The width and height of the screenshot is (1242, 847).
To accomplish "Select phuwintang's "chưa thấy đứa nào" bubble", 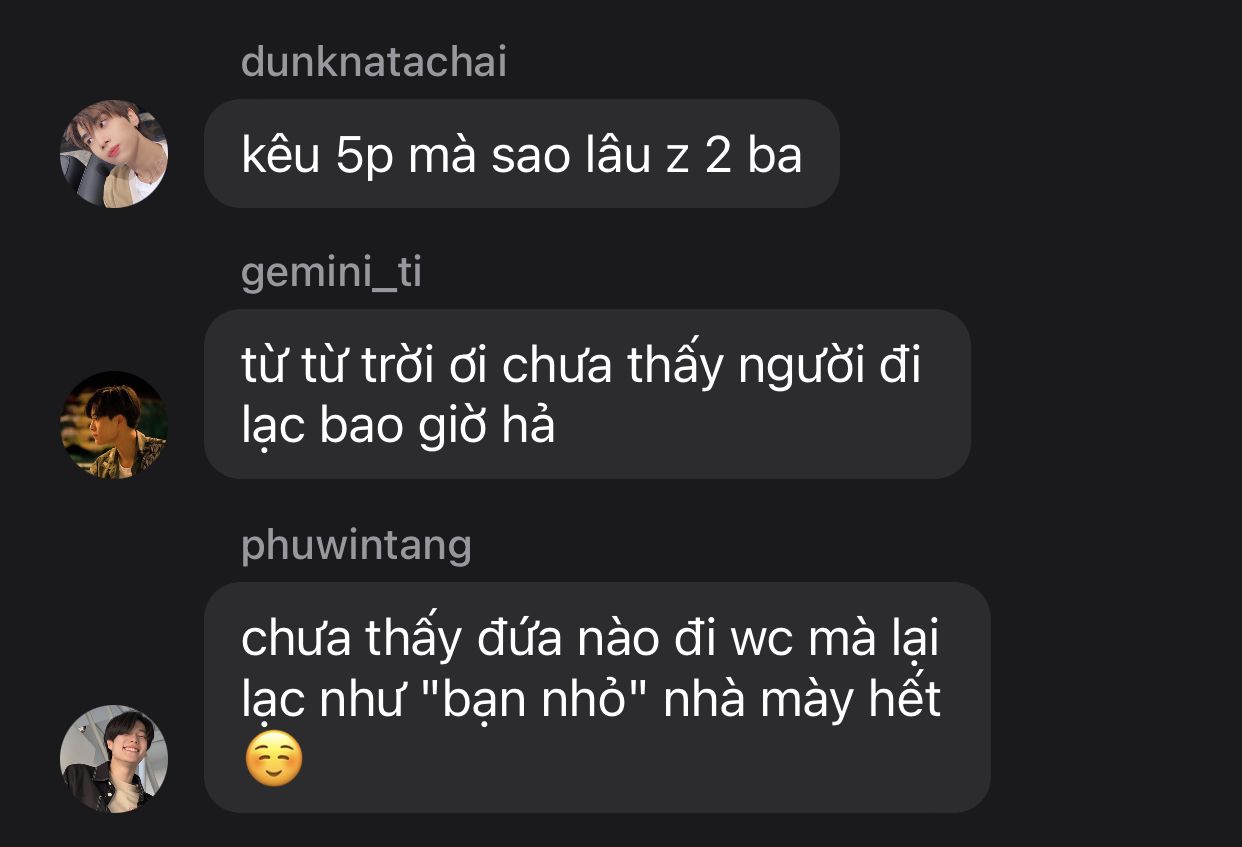I will click(597, 697).
